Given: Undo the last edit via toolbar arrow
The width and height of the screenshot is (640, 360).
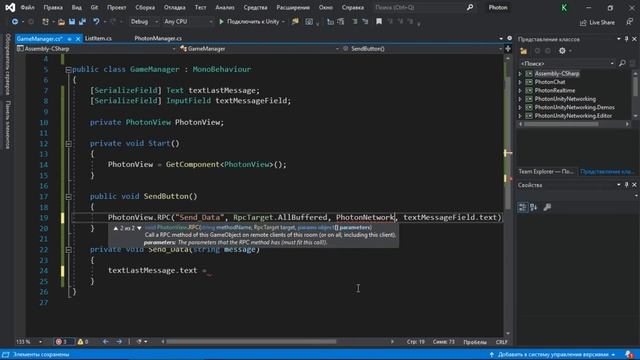Looking at the screenshot, I should (96, 22).
